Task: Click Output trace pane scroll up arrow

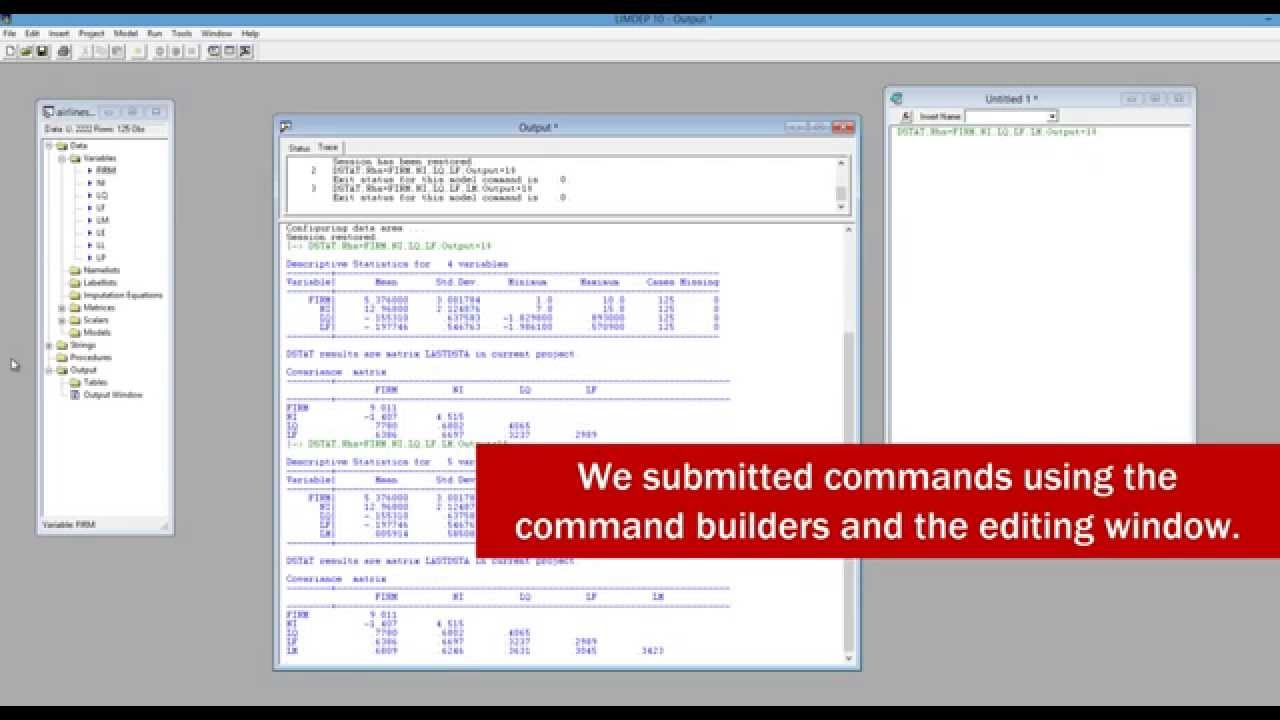Action: pos(842,163)
